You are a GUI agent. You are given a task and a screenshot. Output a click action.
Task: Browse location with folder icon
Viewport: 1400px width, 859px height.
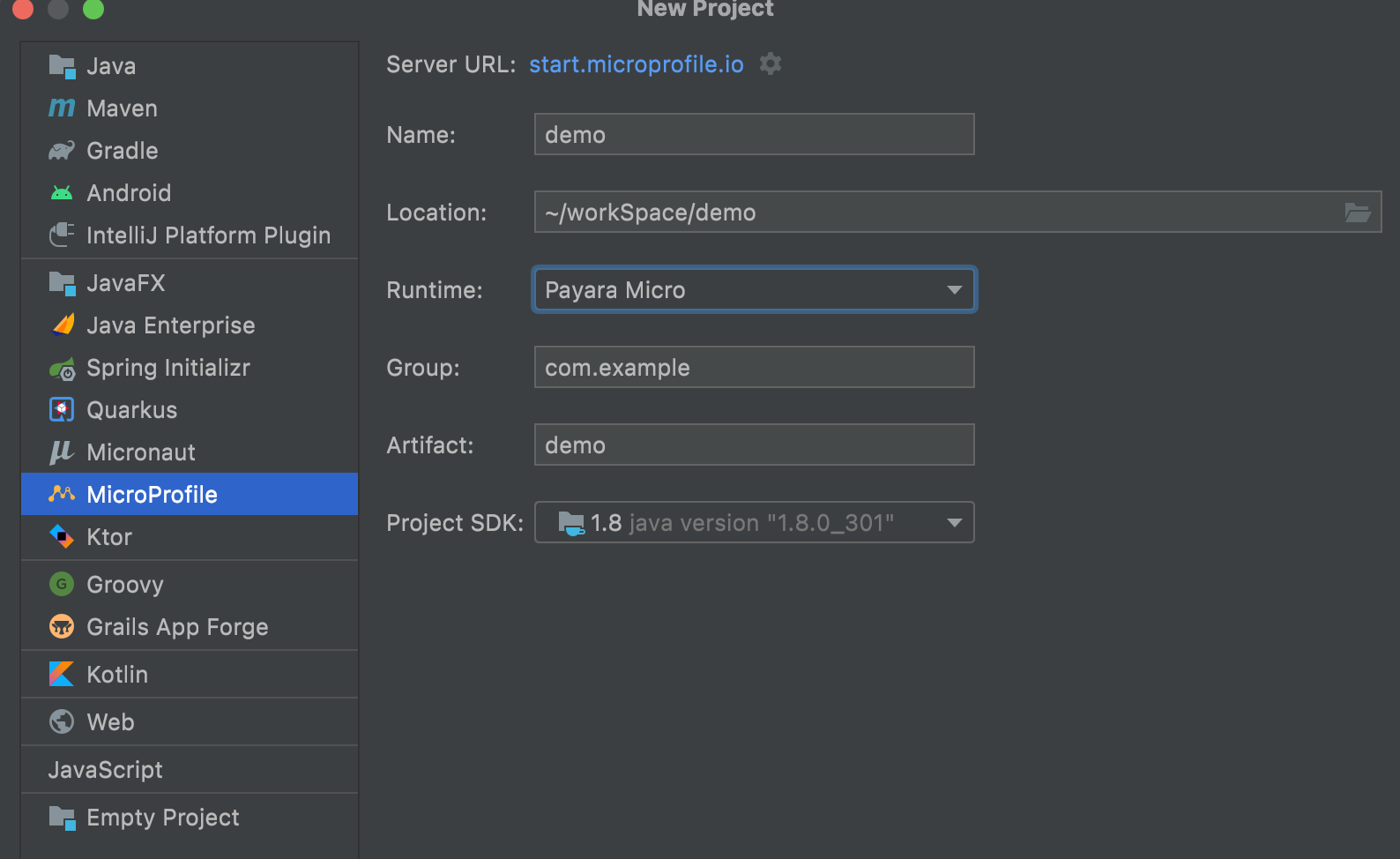pyautogui.click(x=1358, y=212)
